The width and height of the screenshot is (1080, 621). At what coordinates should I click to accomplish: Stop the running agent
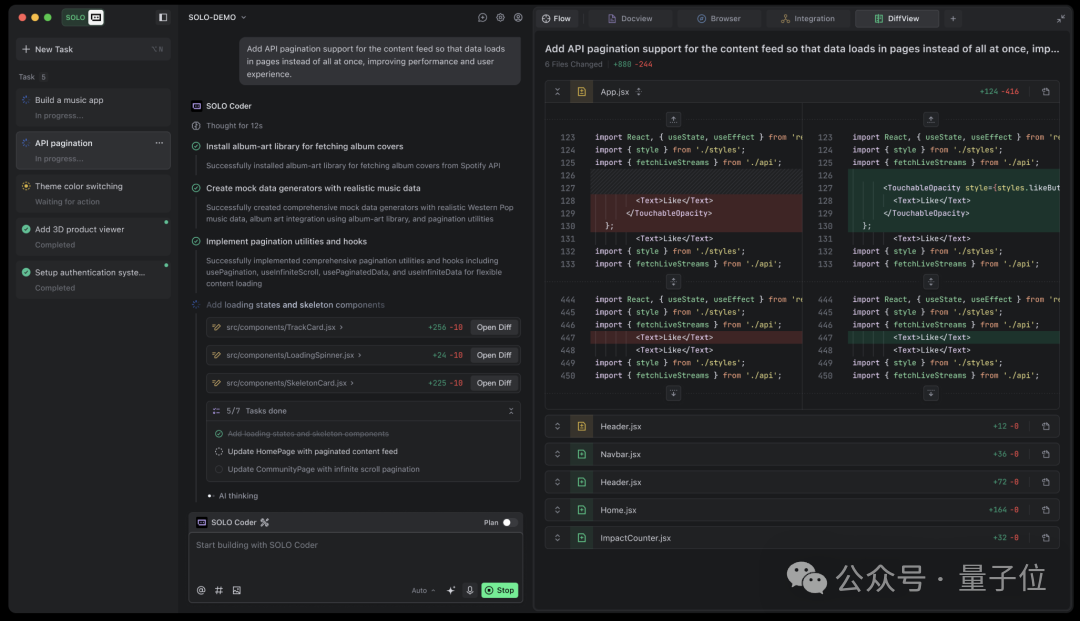pos(499,590)
